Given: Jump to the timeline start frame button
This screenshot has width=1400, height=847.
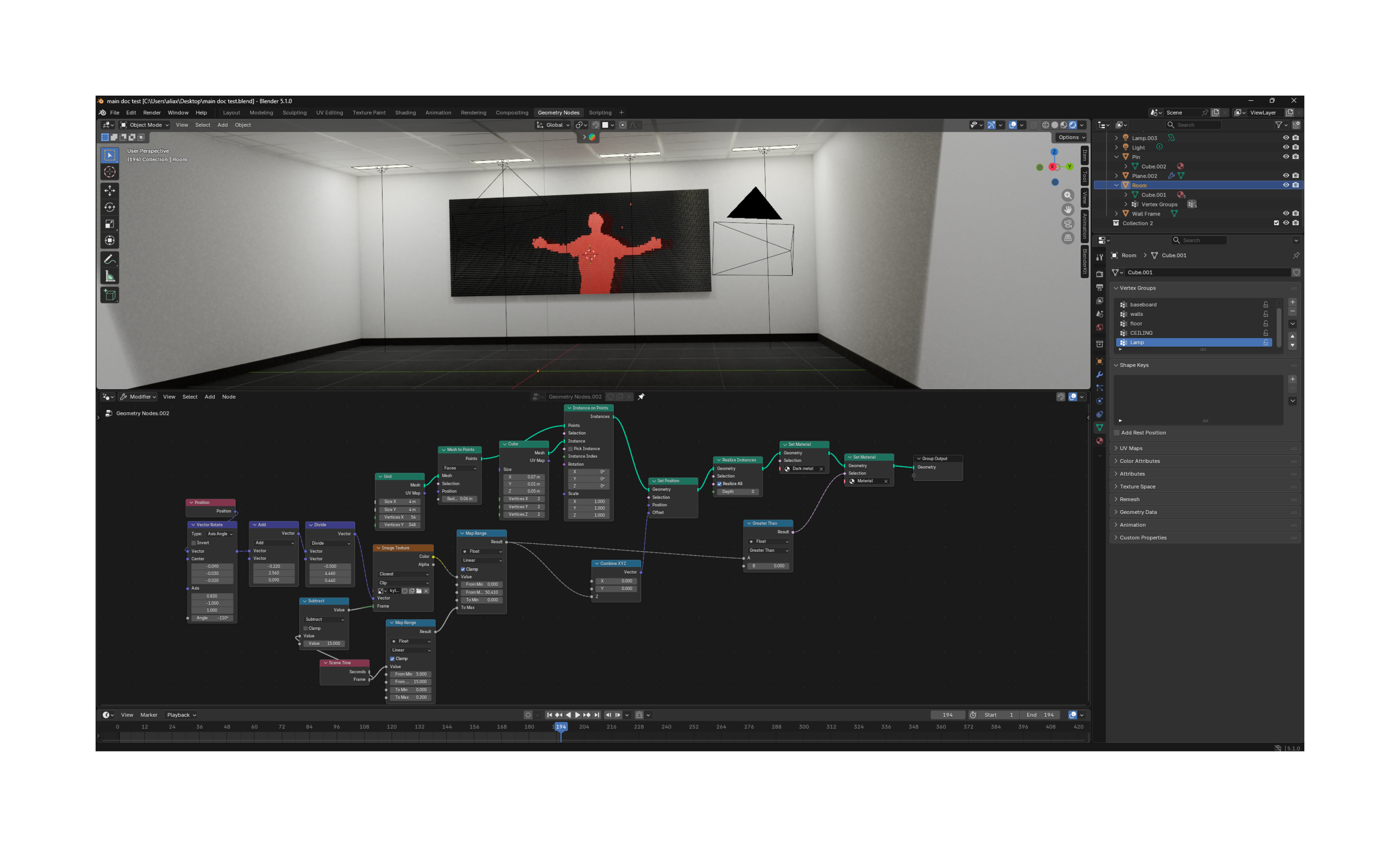Looking at the screenshot, I should (549, 715).
